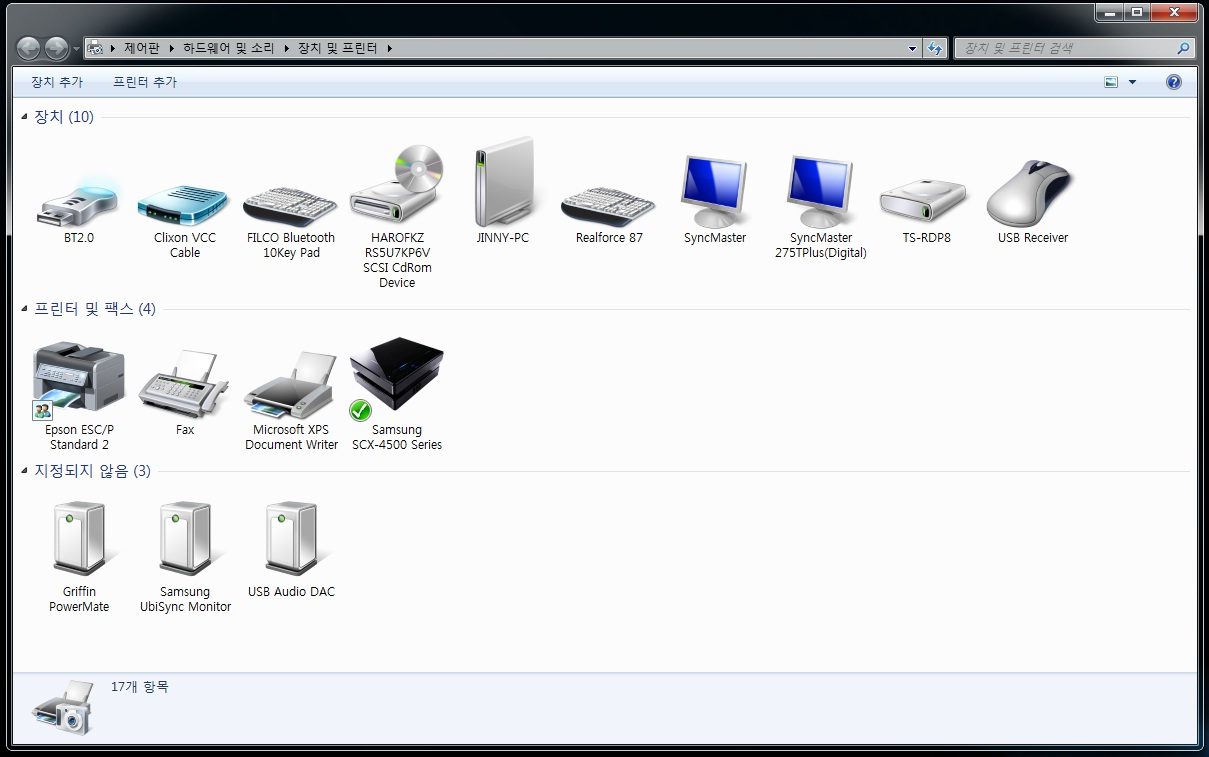
Task: Collapse the 지정되지 않음 (3) group
Action: (25, 471)
